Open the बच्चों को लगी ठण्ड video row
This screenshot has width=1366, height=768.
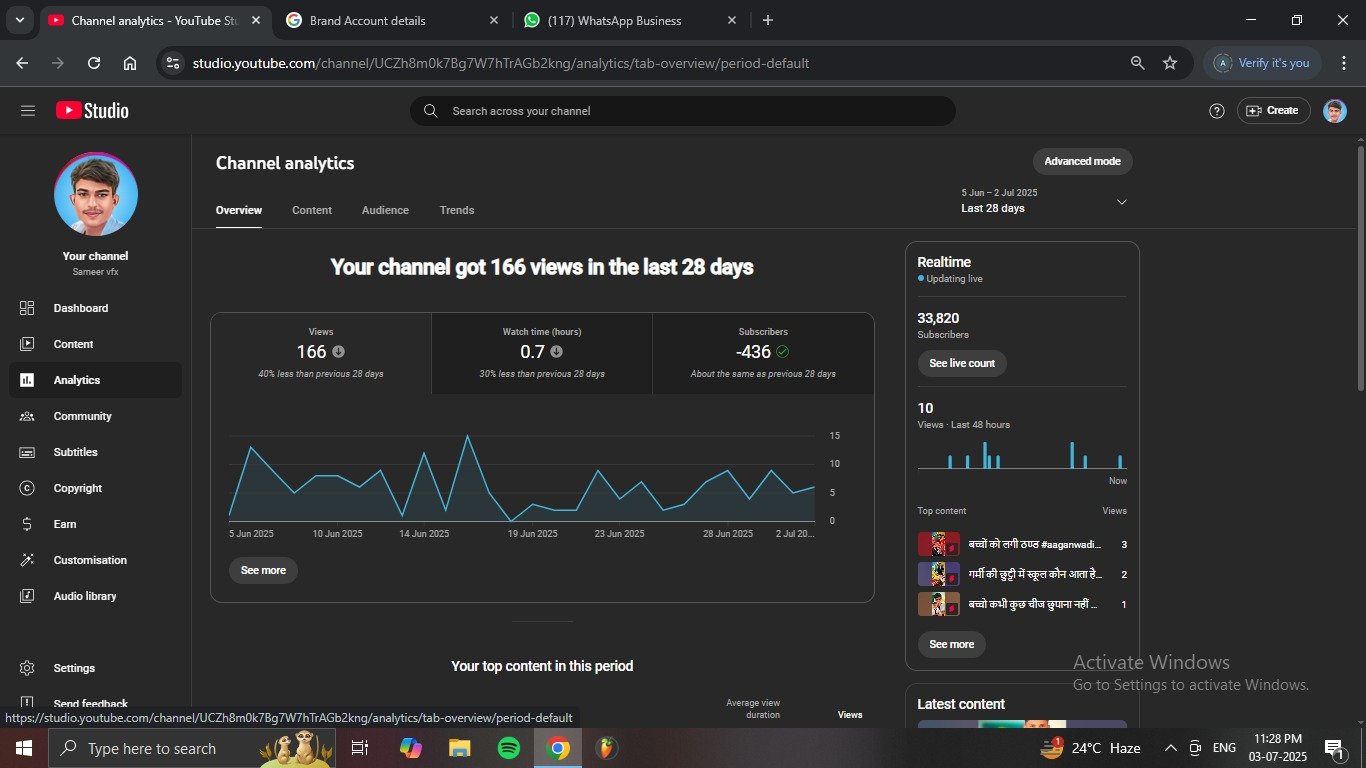pos(1022,544)
